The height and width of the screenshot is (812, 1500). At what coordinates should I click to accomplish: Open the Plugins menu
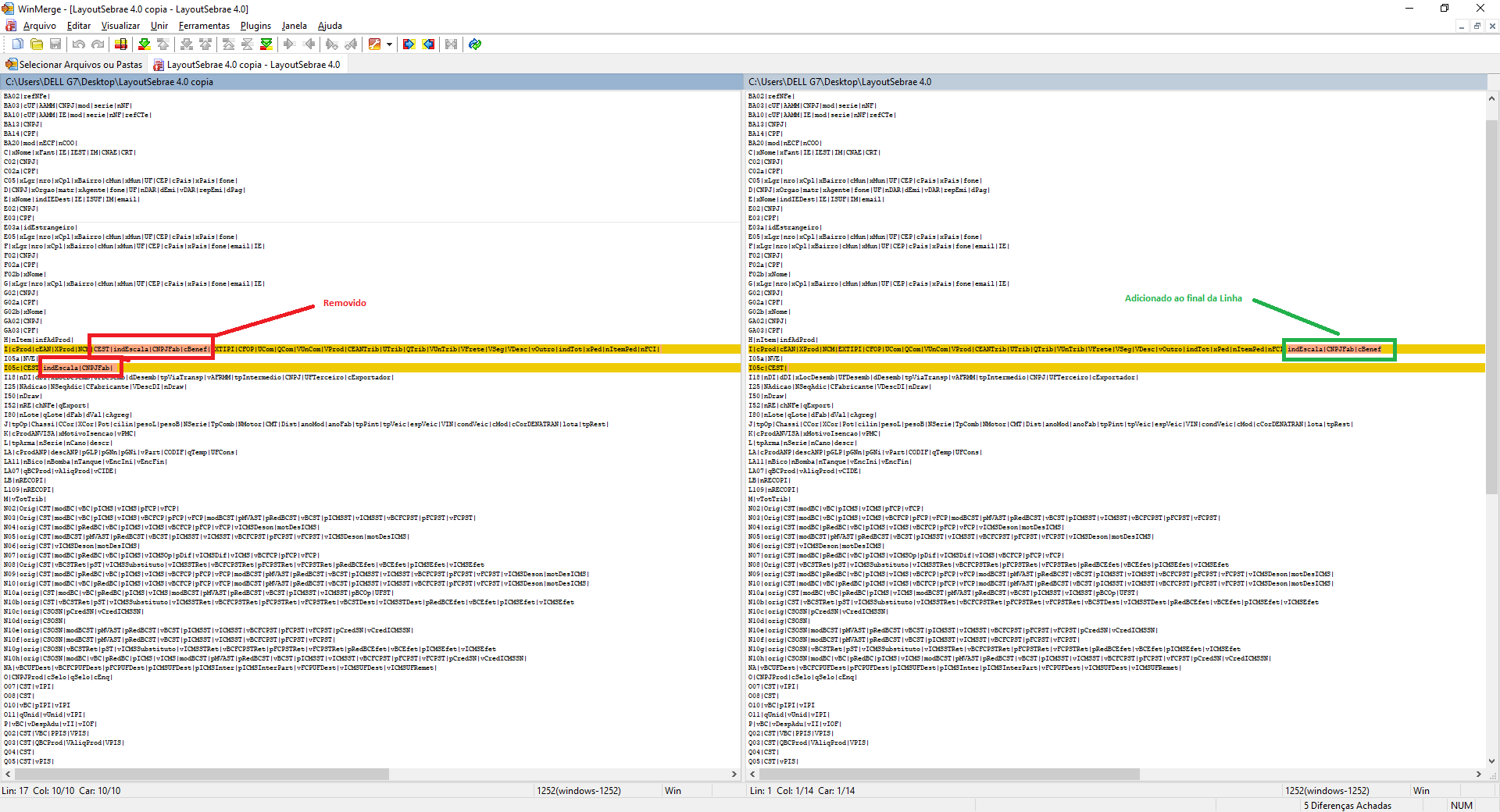pyautogui.click(x=255, y=26)
